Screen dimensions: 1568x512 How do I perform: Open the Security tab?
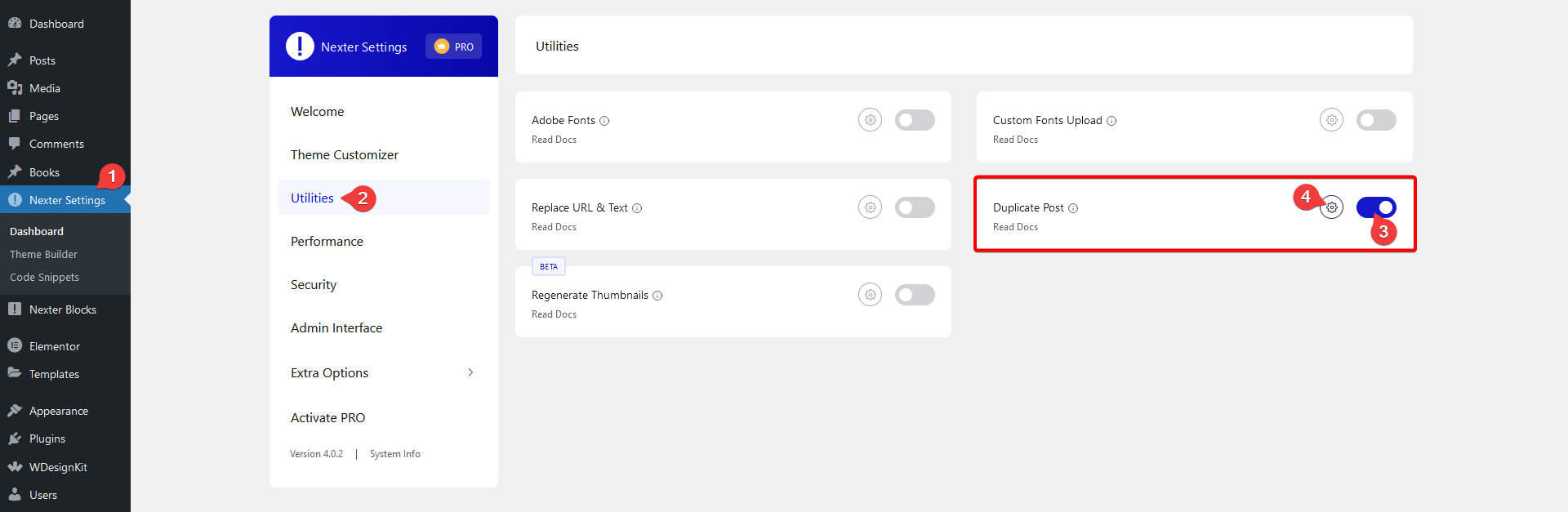[384, 284]
